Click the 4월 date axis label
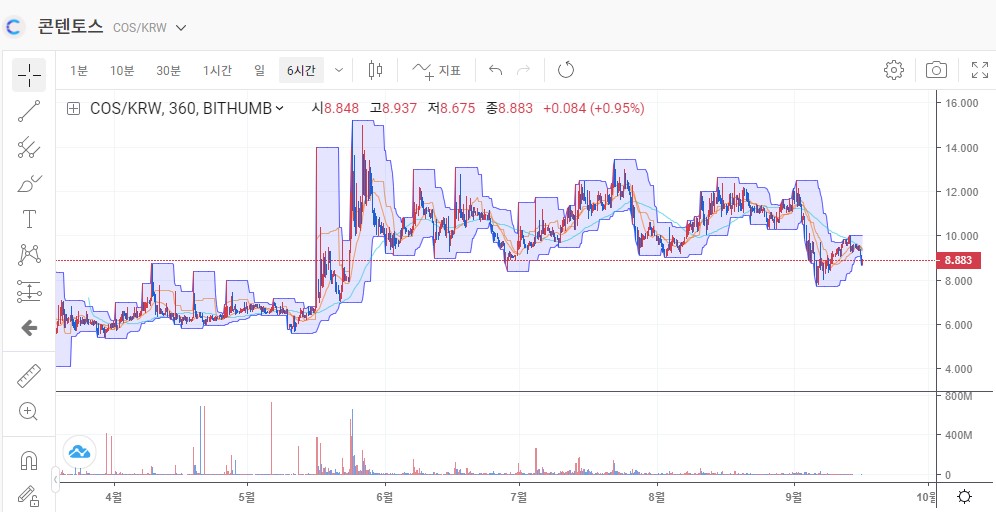This screenshot has height=512, width=996. [114, 495]
